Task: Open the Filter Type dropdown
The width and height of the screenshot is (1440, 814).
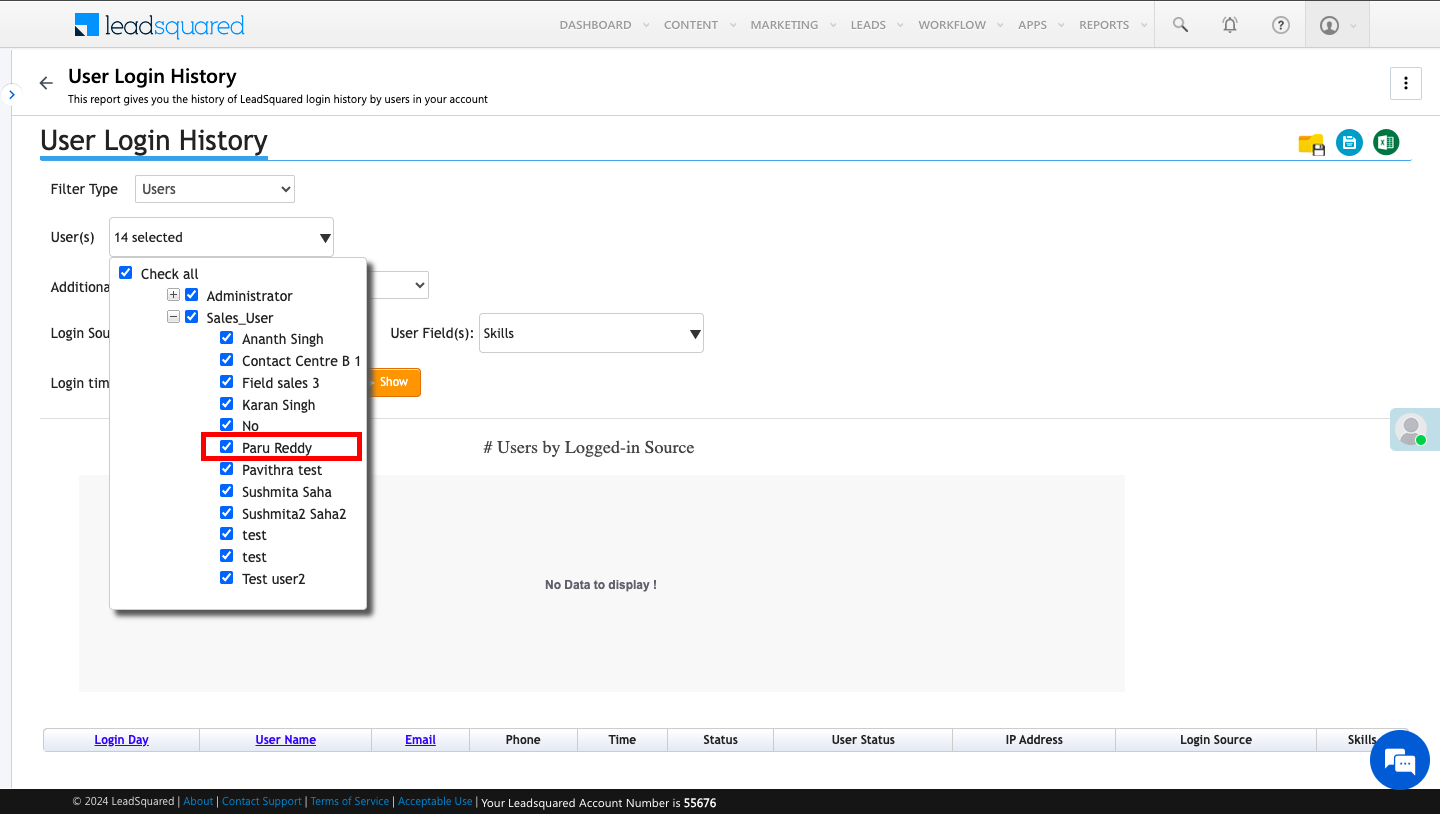Action: pyautogui.click(x=215, y=189)
